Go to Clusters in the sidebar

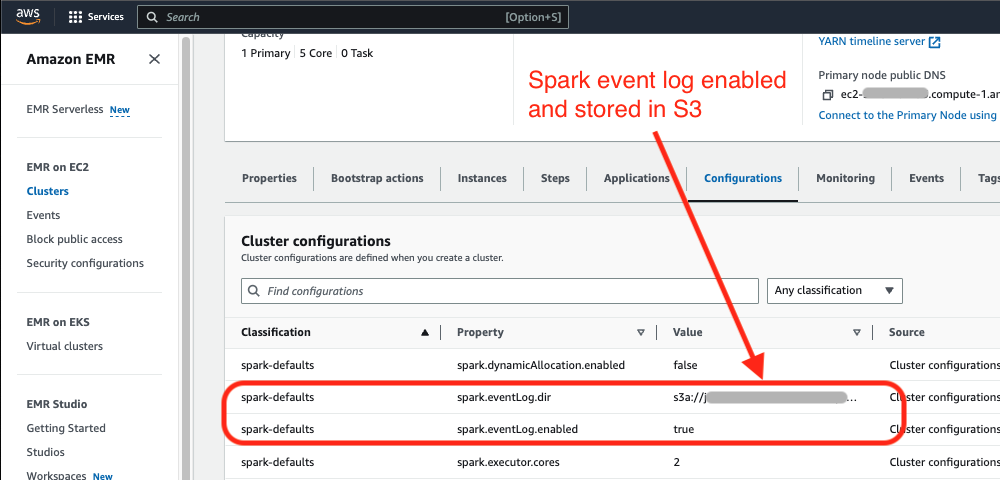click(47, 191)
